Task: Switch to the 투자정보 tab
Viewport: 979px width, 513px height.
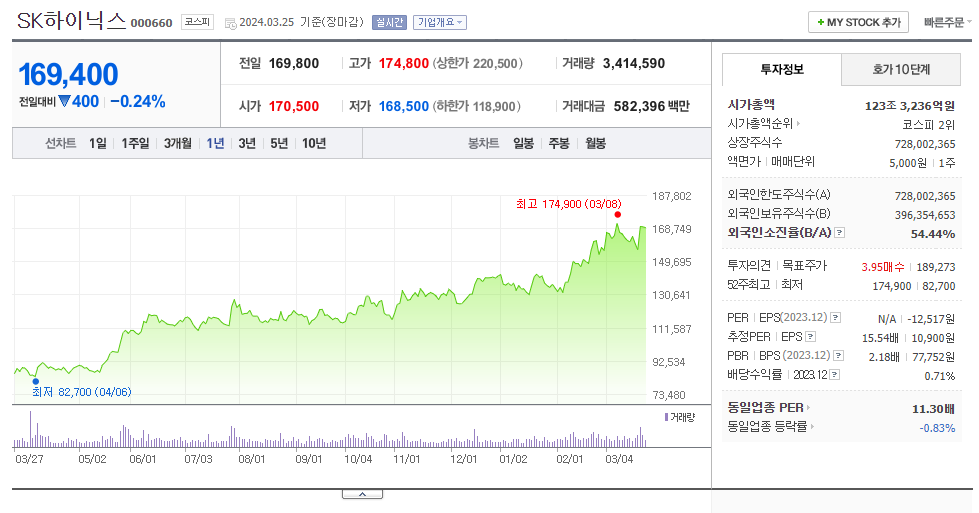Action: (x=782, y=69)
